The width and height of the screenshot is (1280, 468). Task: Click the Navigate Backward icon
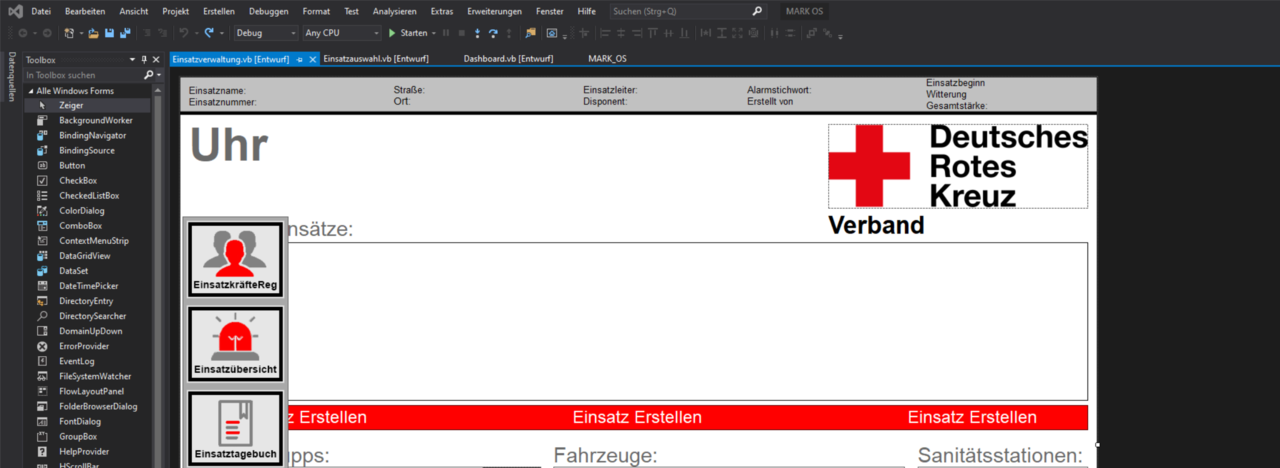[x=23, y=33]
